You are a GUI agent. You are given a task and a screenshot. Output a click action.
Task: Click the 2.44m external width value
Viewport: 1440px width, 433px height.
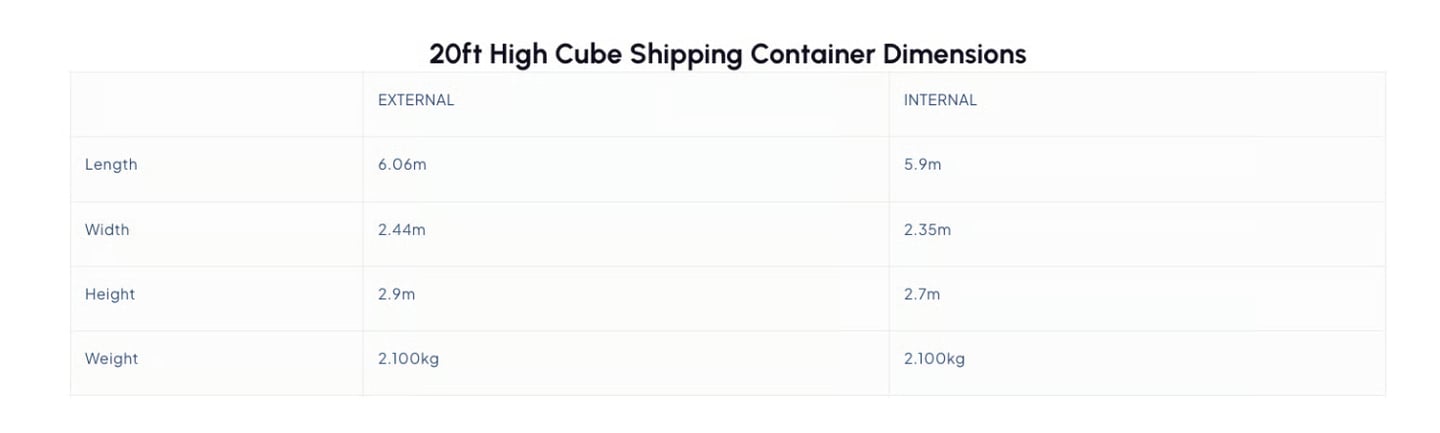401,229
